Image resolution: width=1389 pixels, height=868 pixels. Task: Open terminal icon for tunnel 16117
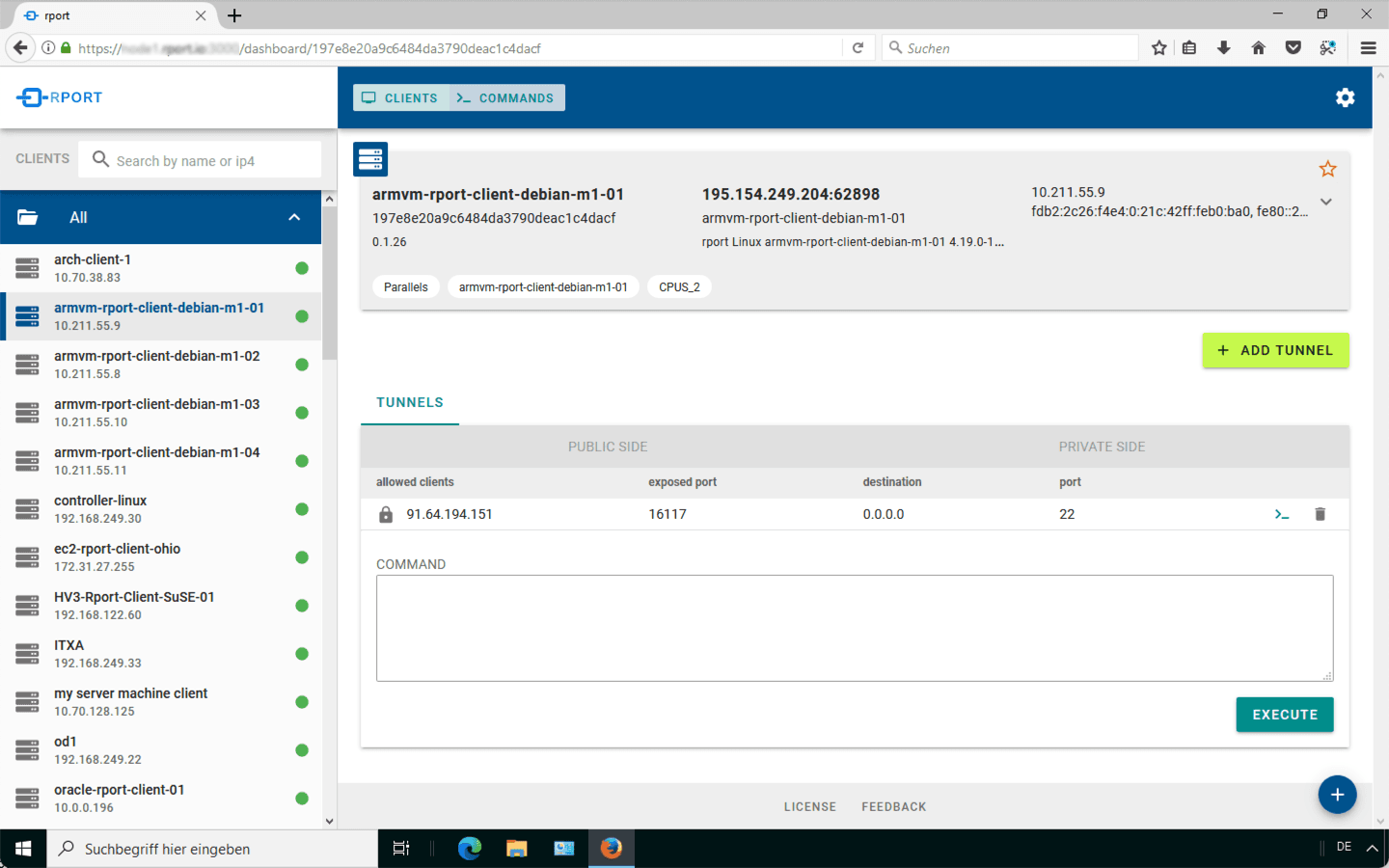(x=1281, y=514)
